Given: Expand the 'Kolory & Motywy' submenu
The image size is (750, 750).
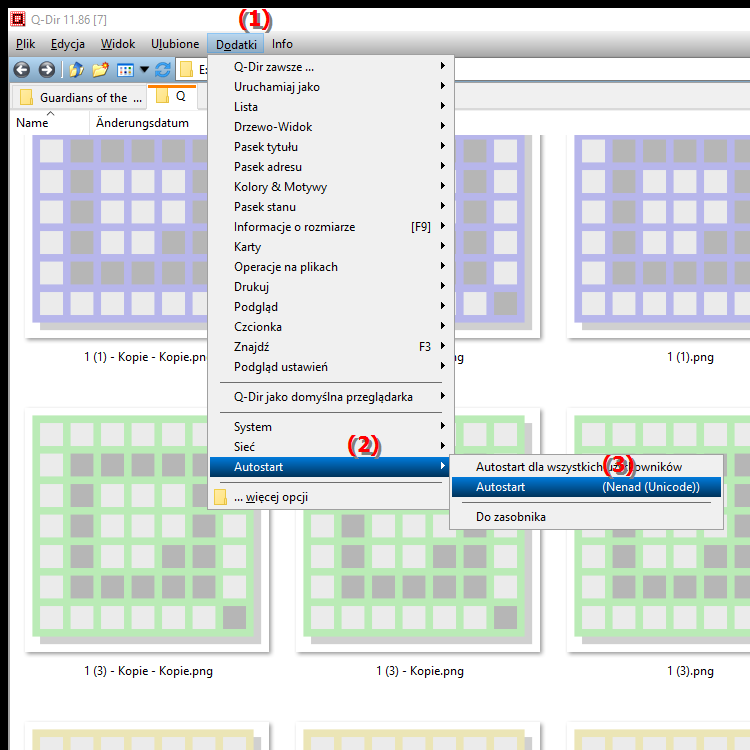Looking at the screenshot, I should (x=331, y=187).
